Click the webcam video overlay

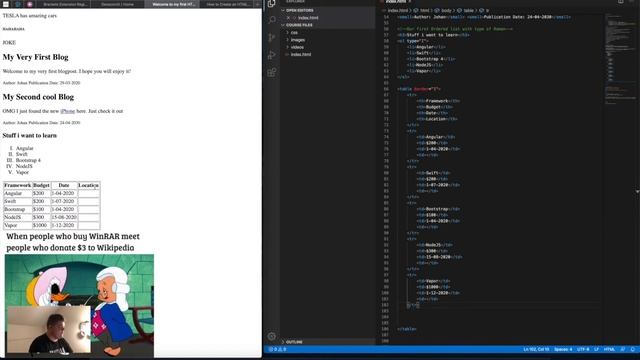coord(49,329)
